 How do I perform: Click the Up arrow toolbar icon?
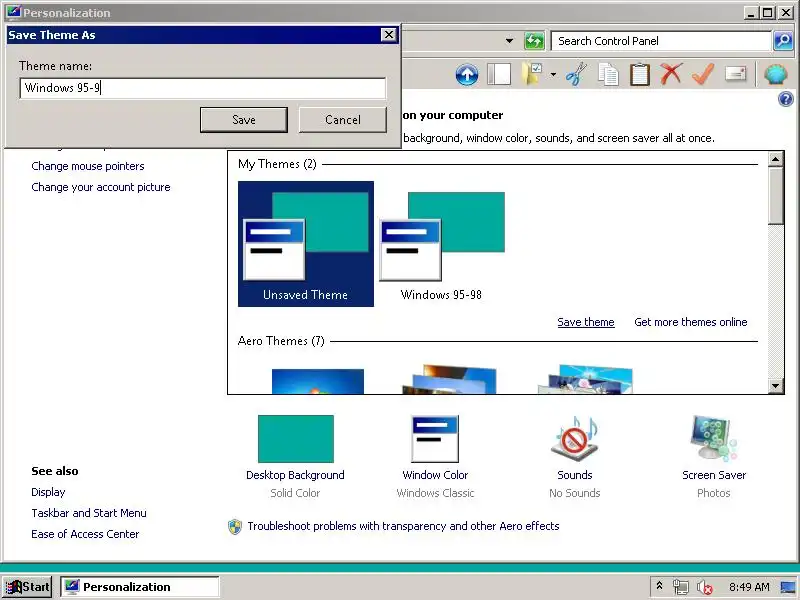coord(466,75)
